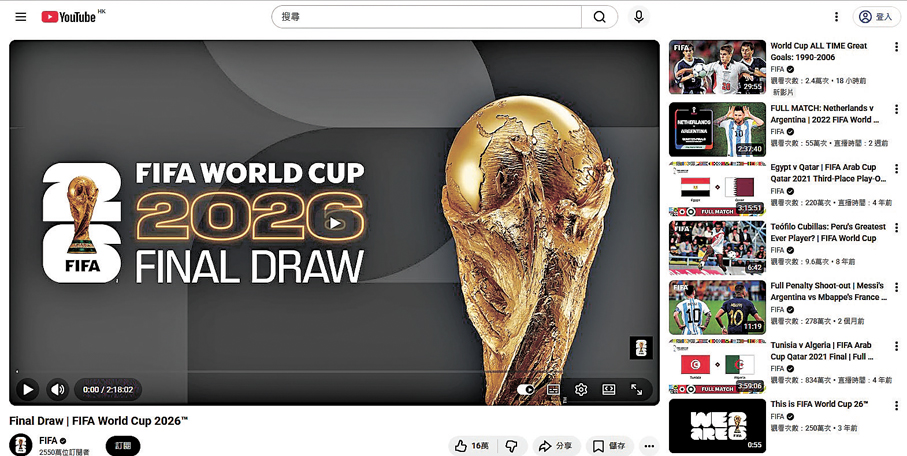Sign in with the 登入 button

pyautogui.click(x=876, y=17)
